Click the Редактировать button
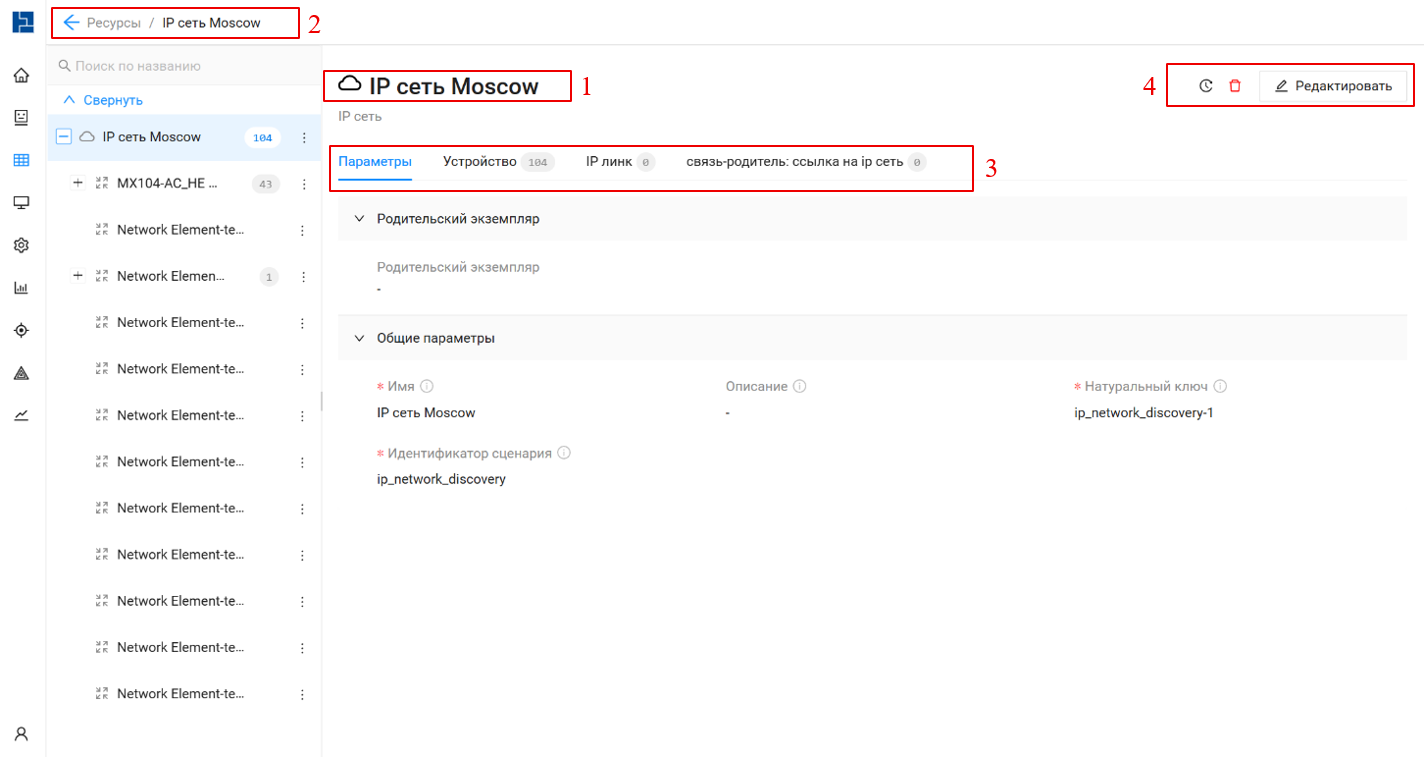The image size is (1424, 757). tap(1333, 86)
